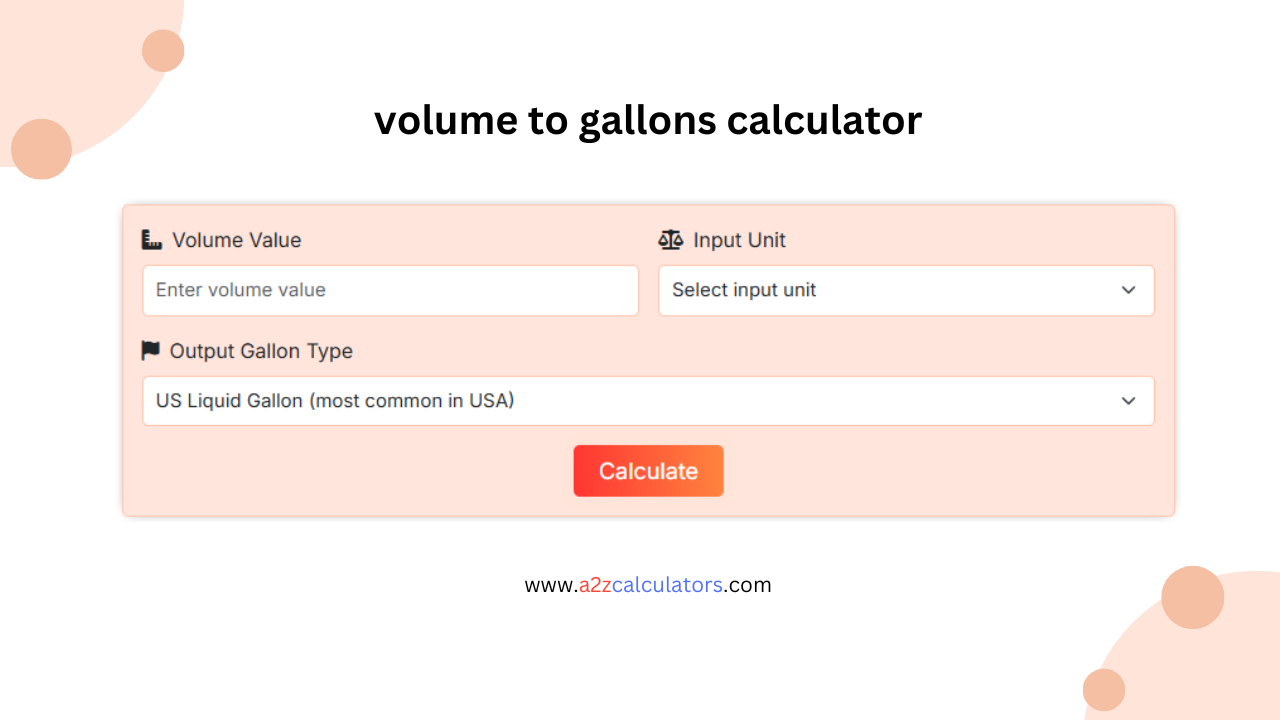Open the a2zcalculators website link
The height and width of the screenshot is (720, 1280).
click(650, 585)
